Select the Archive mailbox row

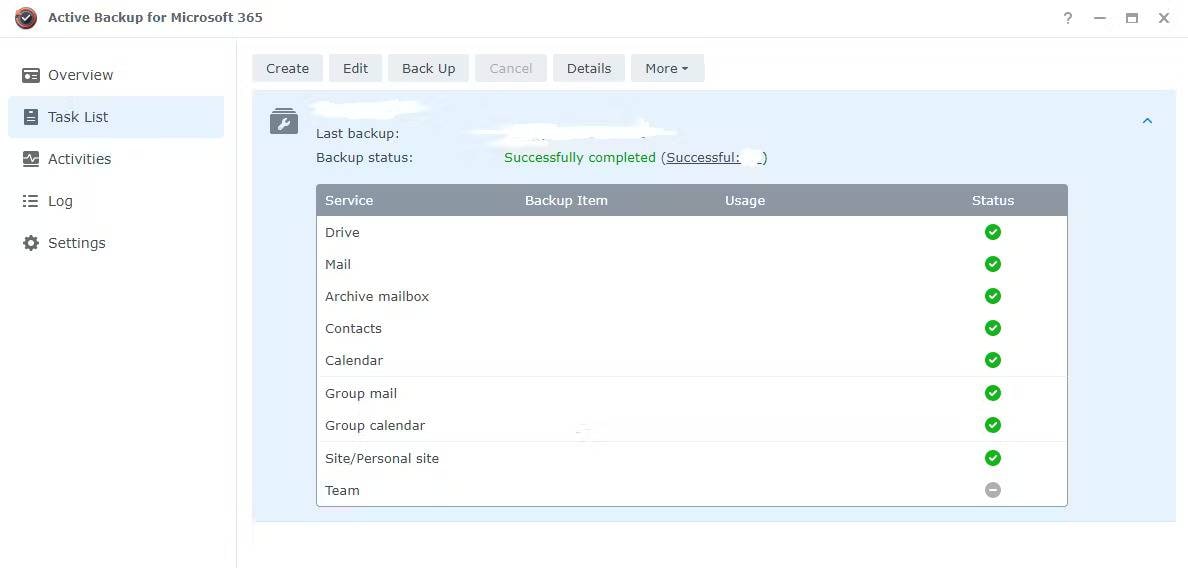[x=692, y=296]
